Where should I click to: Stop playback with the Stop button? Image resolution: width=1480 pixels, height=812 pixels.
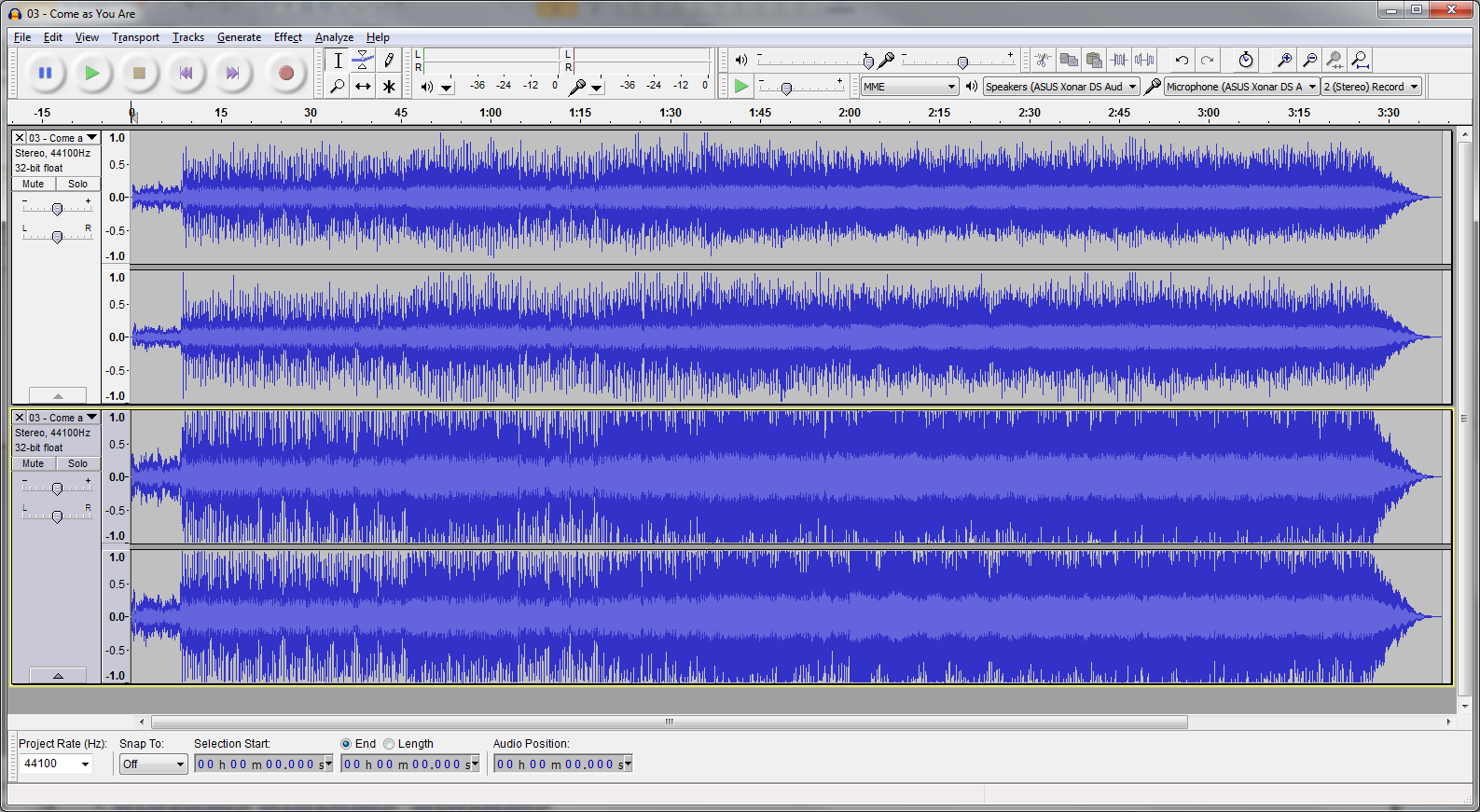(139, 73)
